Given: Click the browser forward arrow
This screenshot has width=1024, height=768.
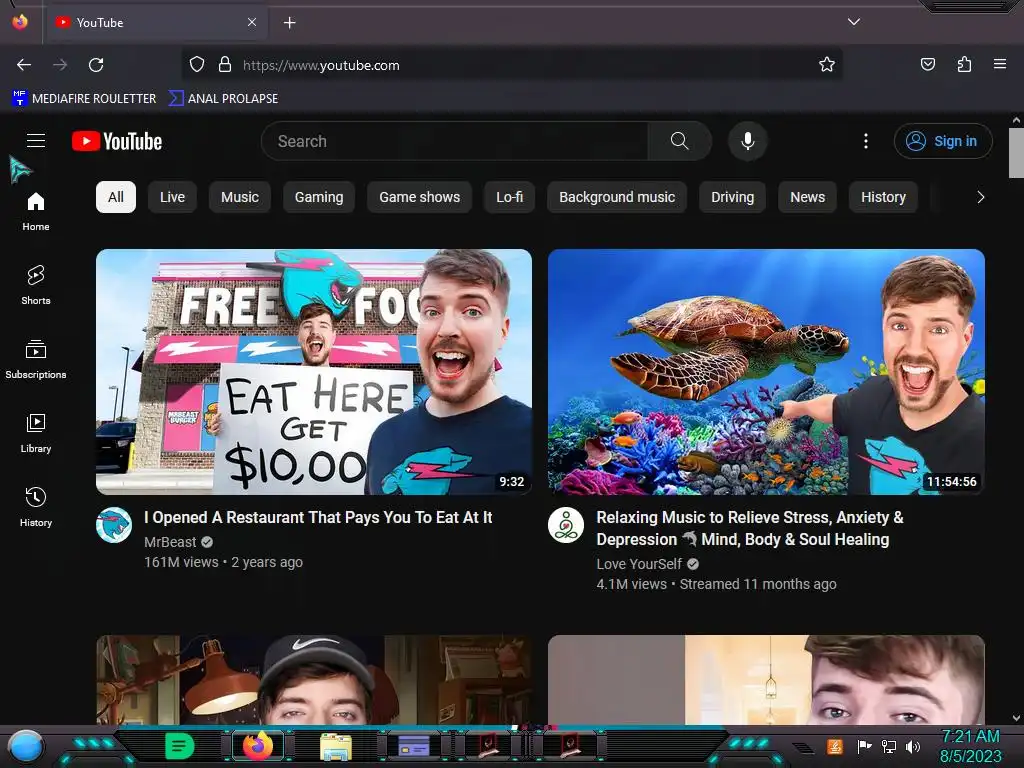Looking at the screenshot, I should tap(60, 65).
